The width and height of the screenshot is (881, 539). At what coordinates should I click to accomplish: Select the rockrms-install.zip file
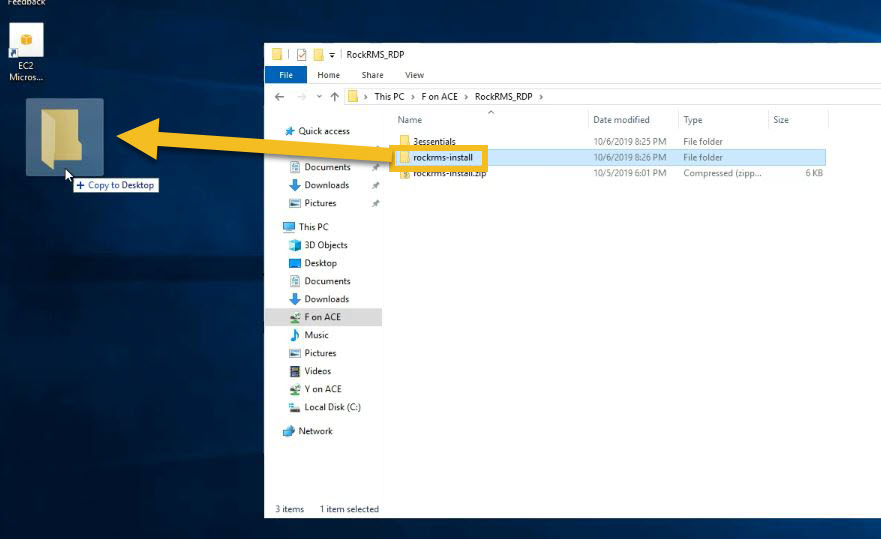[449, 173]
